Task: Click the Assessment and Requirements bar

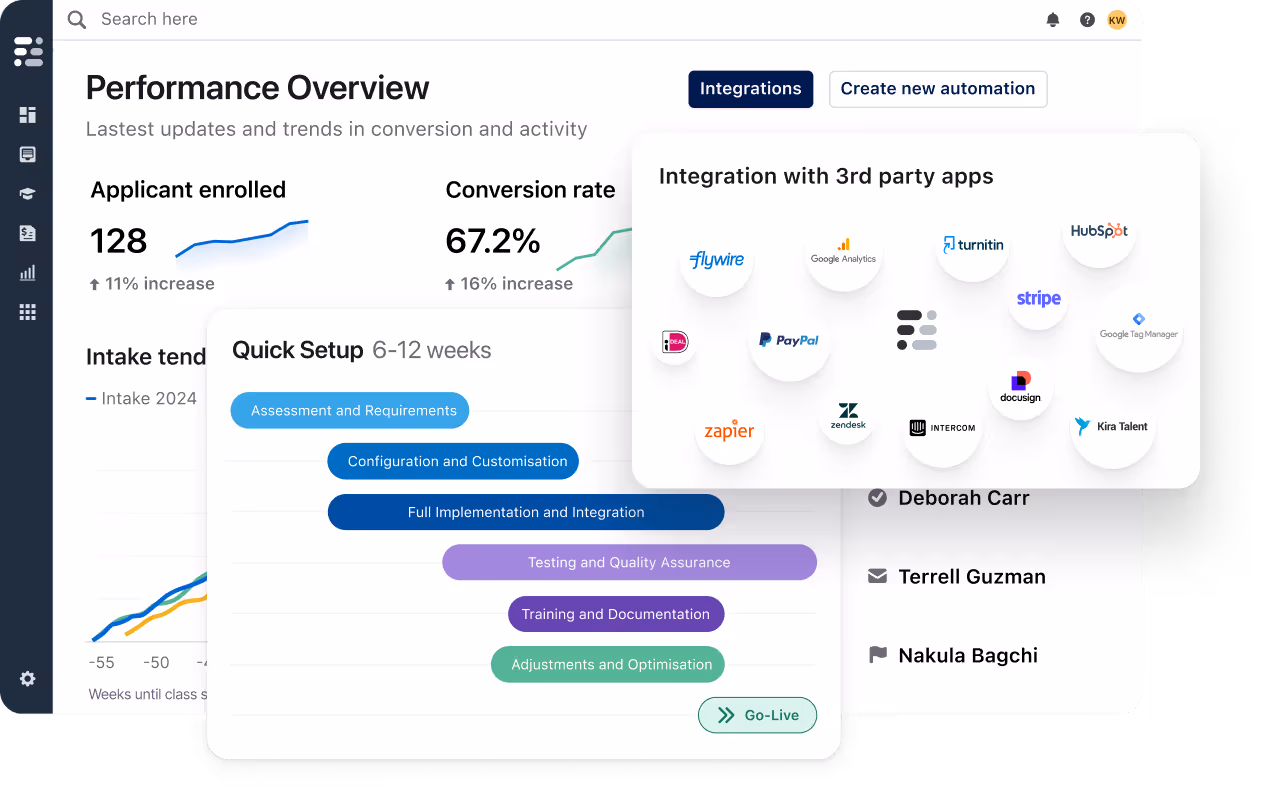Action: [x=350, y=410]
